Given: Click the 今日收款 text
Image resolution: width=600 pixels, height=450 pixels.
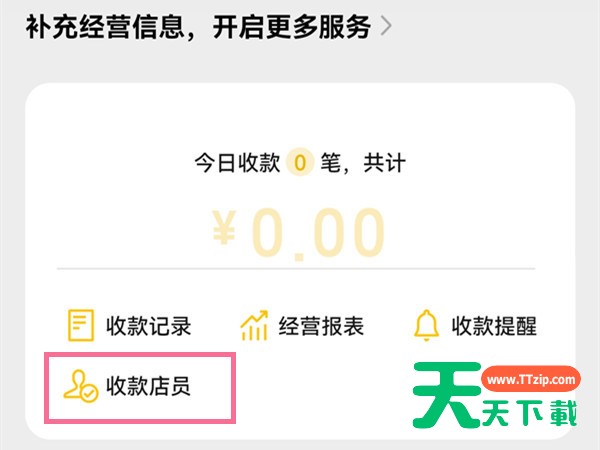Looking at the screenshot, I should click(x=237, y=163).
